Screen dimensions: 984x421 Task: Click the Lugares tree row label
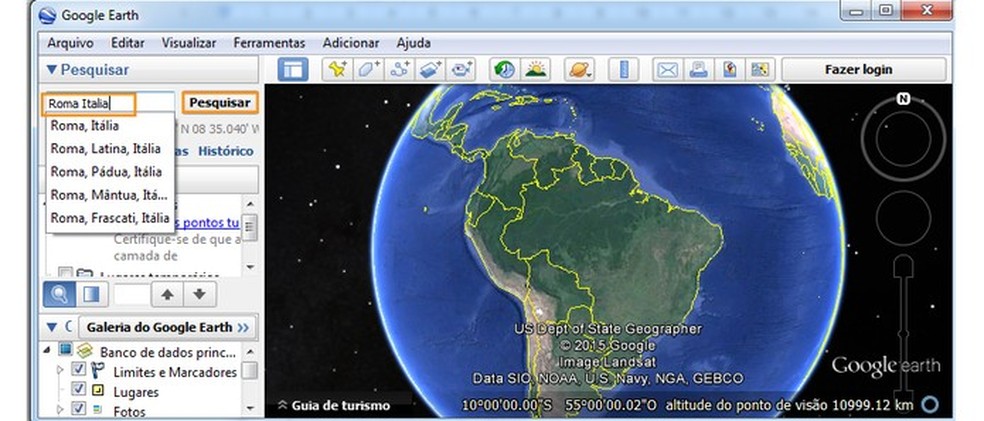(x=136, y=392)
